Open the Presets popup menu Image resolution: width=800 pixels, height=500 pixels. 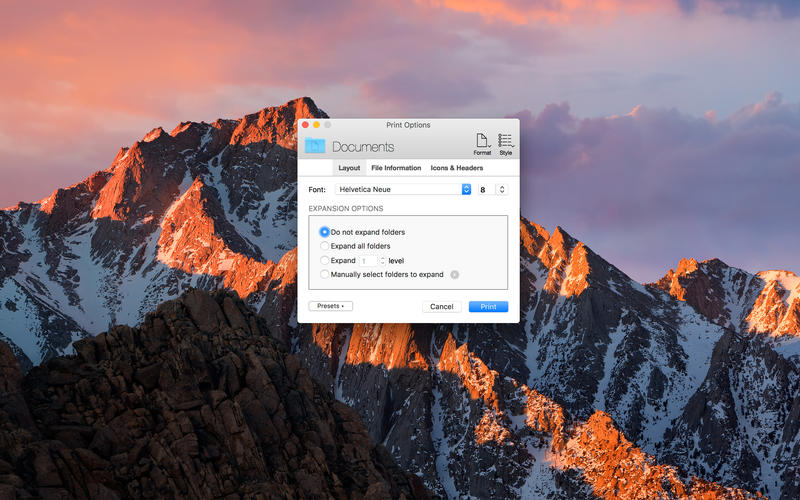331,306
